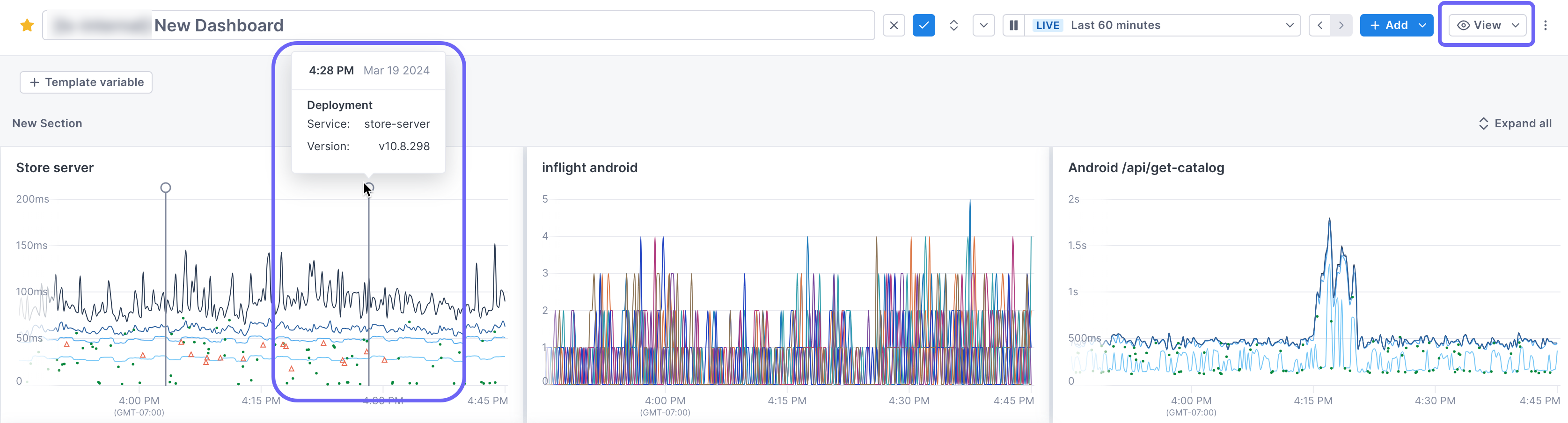Click the back arrow to shift time range

pos(1320,25)
